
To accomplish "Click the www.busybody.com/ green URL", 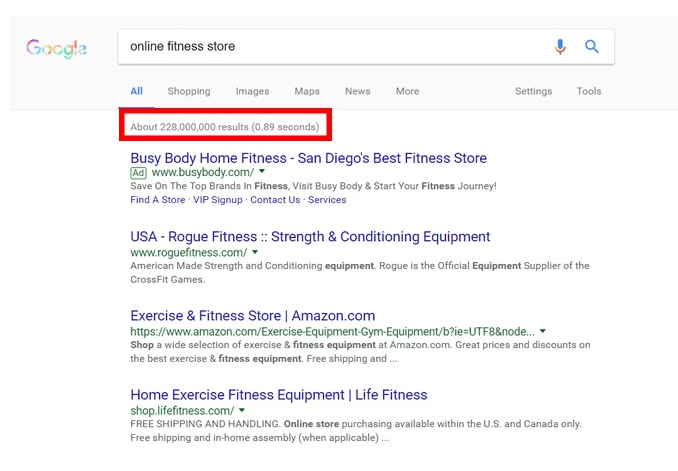I will click(x=203, y=173).
